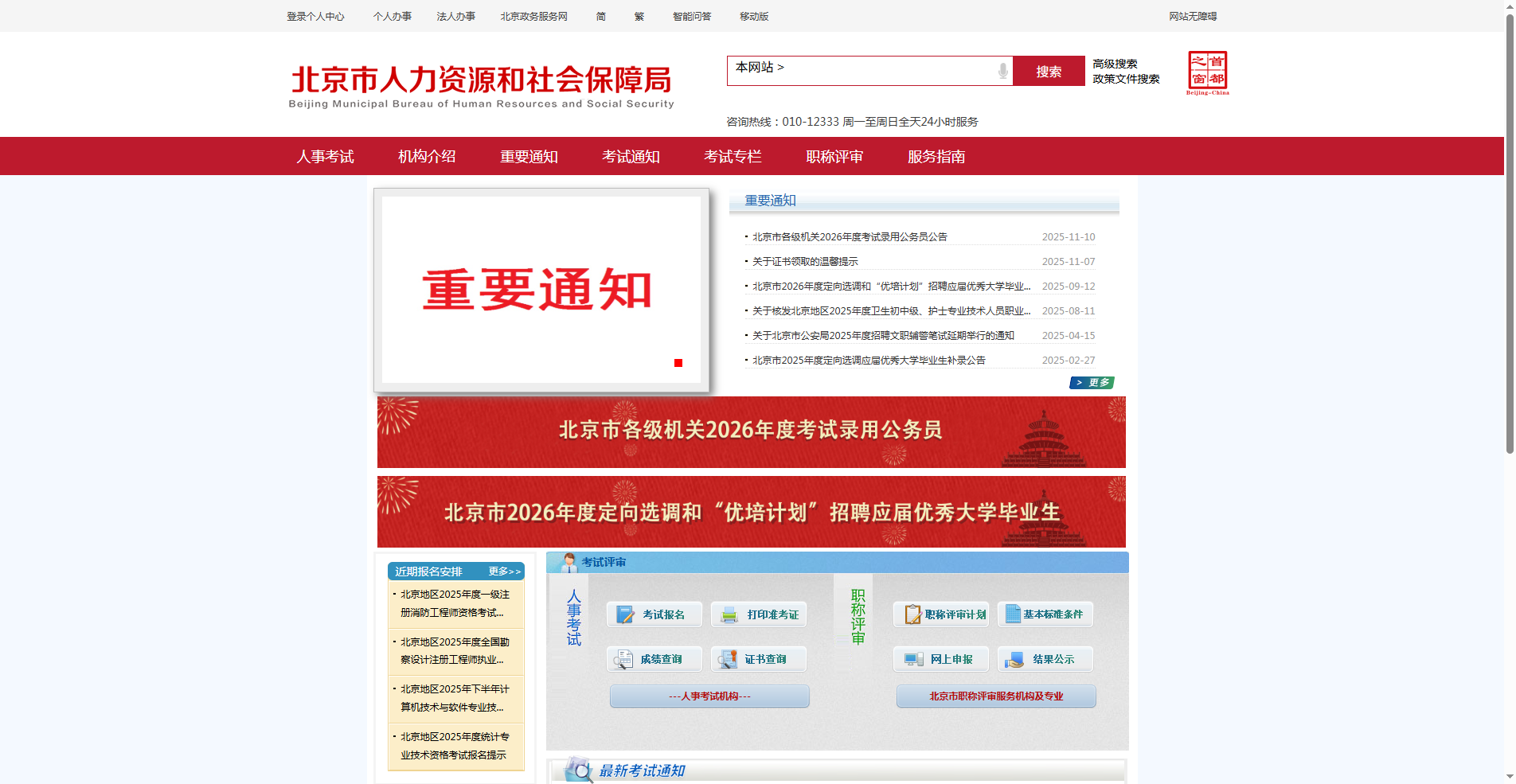The image size is (1516, 784).
Task: Enable 网站无障碍 accessibility mode
Action: (x=1193, y=16)
